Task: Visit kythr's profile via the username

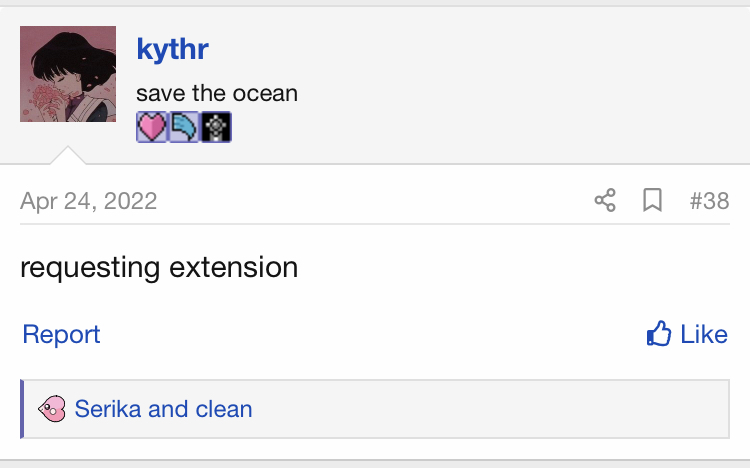Action: pos(173,49)
